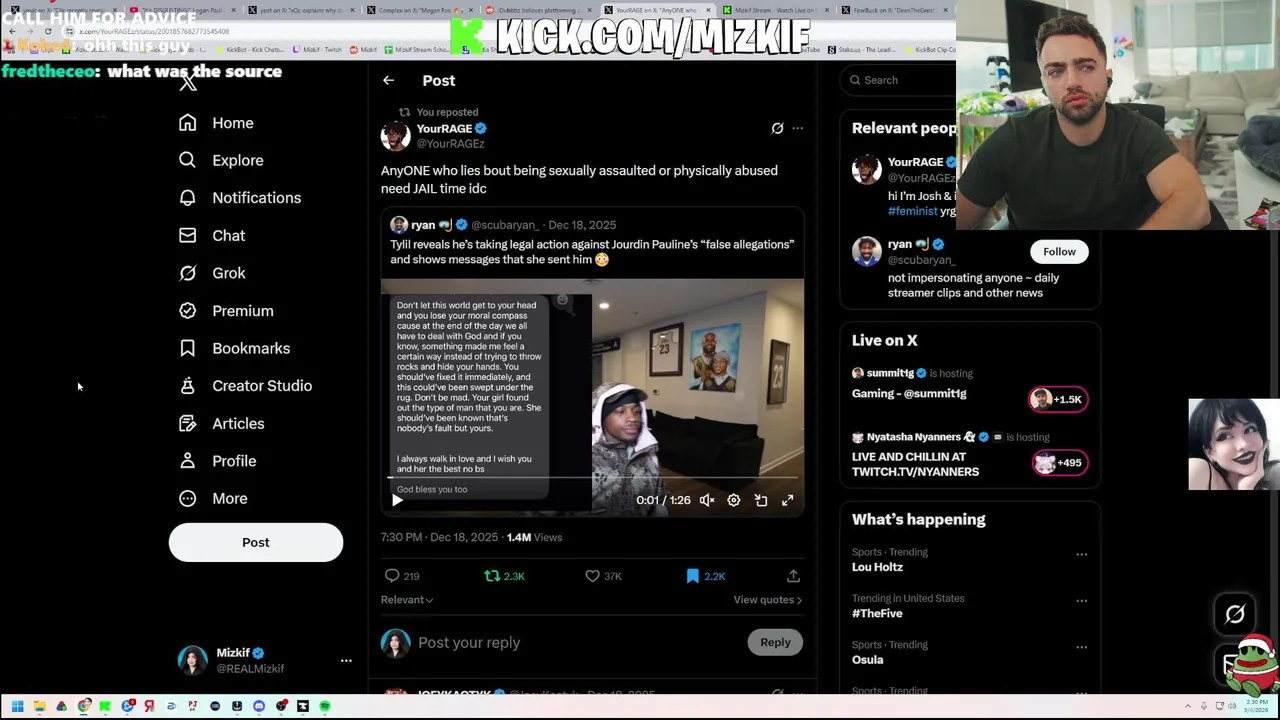Seek on the video progress bar
1280x720 pixels.
592,478
